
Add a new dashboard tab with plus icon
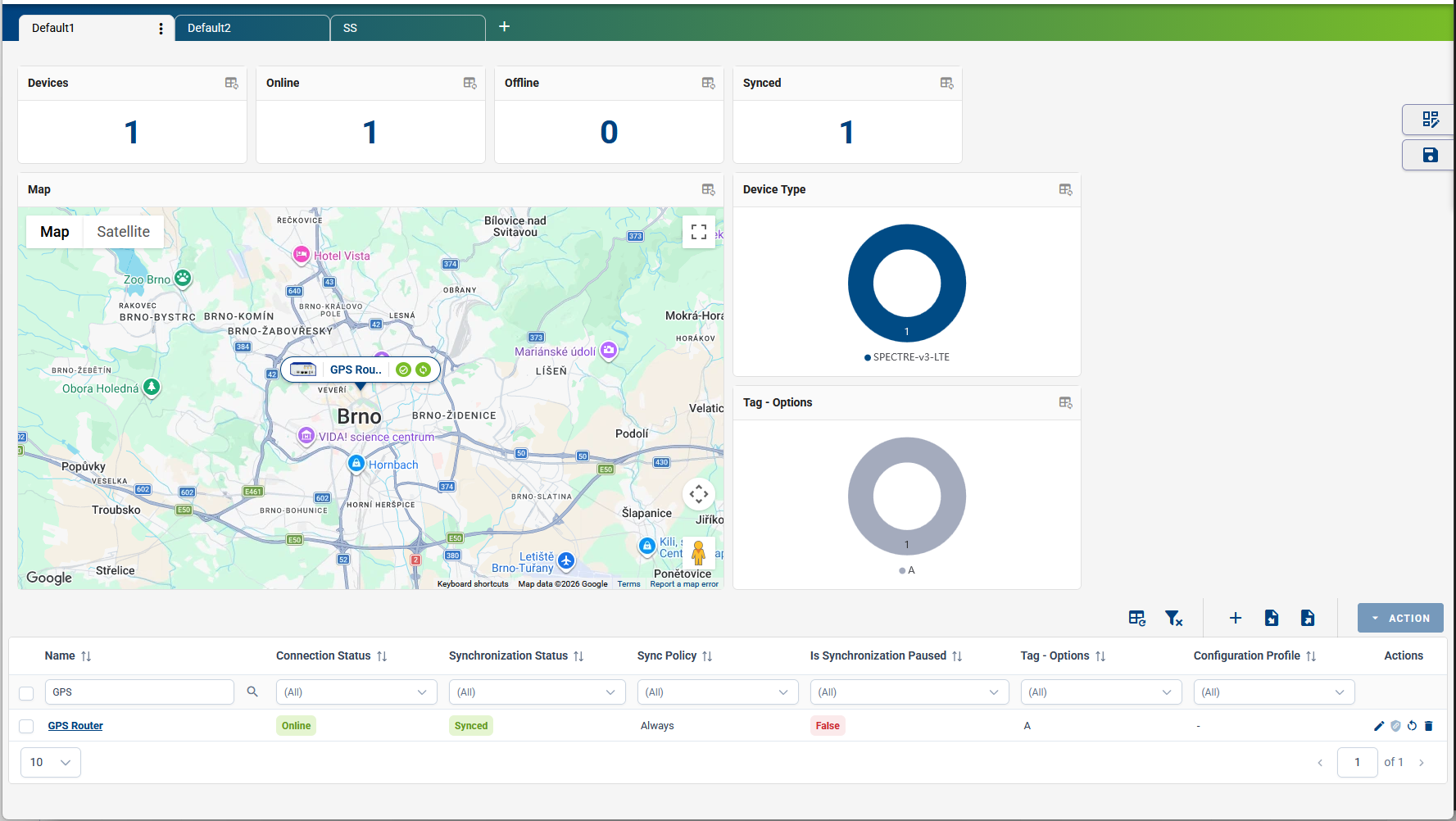(x=505, y=27)
